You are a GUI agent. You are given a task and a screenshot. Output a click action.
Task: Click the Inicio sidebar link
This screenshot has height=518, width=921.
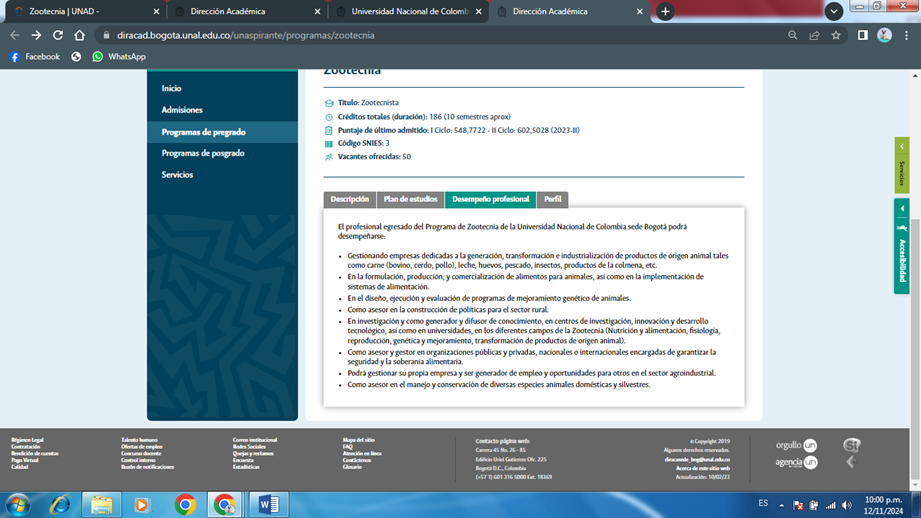point(172,89)
